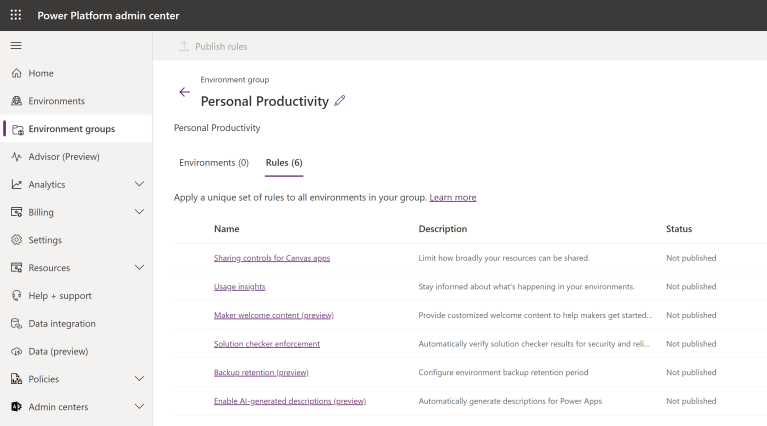Screen dimensions: 767x426
Task: Expand the Billing menu chevron
Action: pyautogui.click(x=139, y=212)
